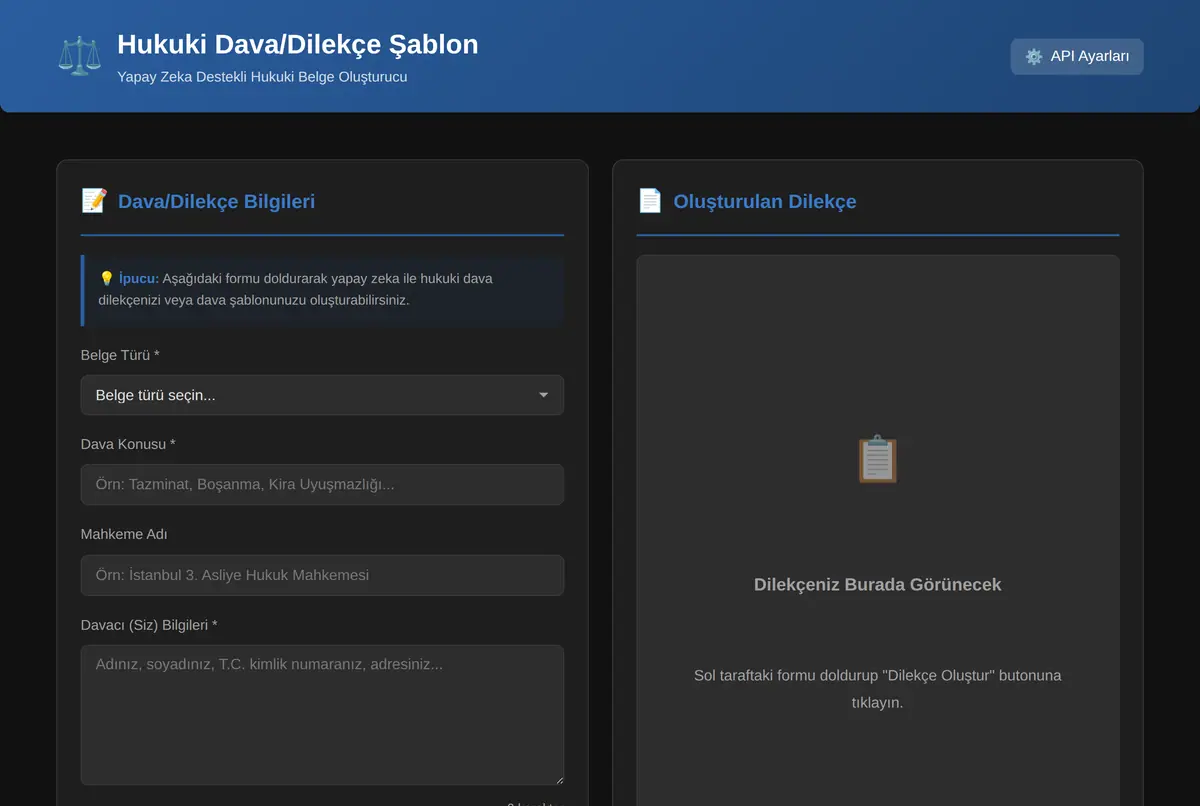The width and height of the screenshot is (1200, 806).
Task: Click the memo icon beside Dava/Dilekçe Bilgileri
Action: click(x=94, y=201)
